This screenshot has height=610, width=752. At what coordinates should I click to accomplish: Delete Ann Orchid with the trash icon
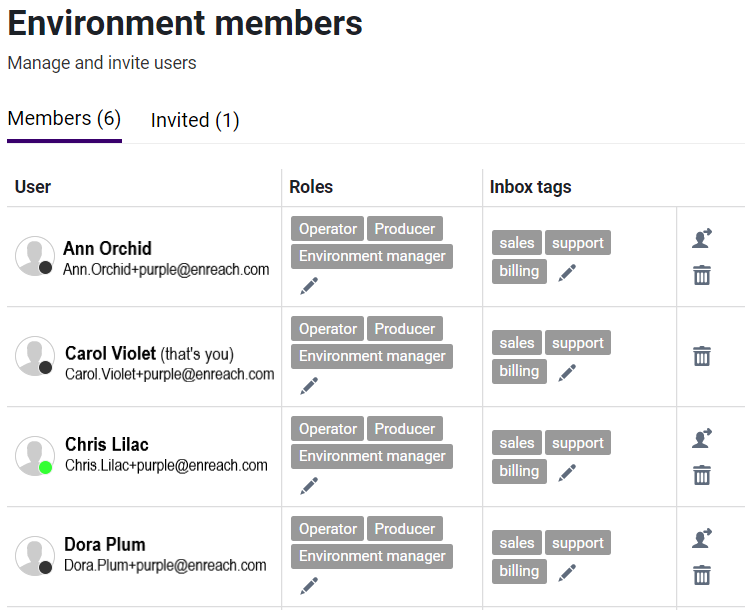tap(702, 275)
